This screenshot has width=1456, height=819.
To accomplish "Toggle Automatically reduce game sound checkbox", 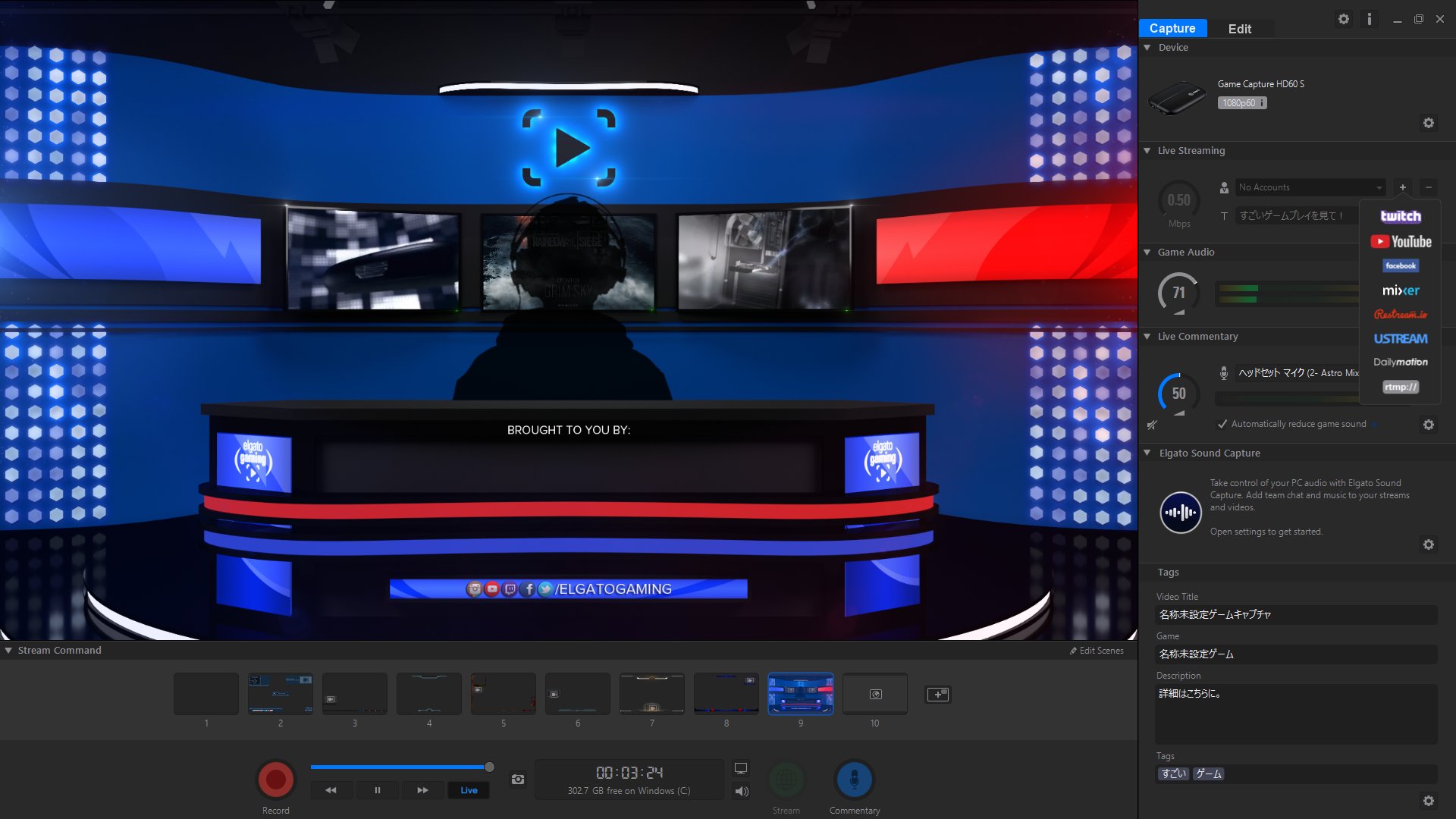I will coord(1222,424).
